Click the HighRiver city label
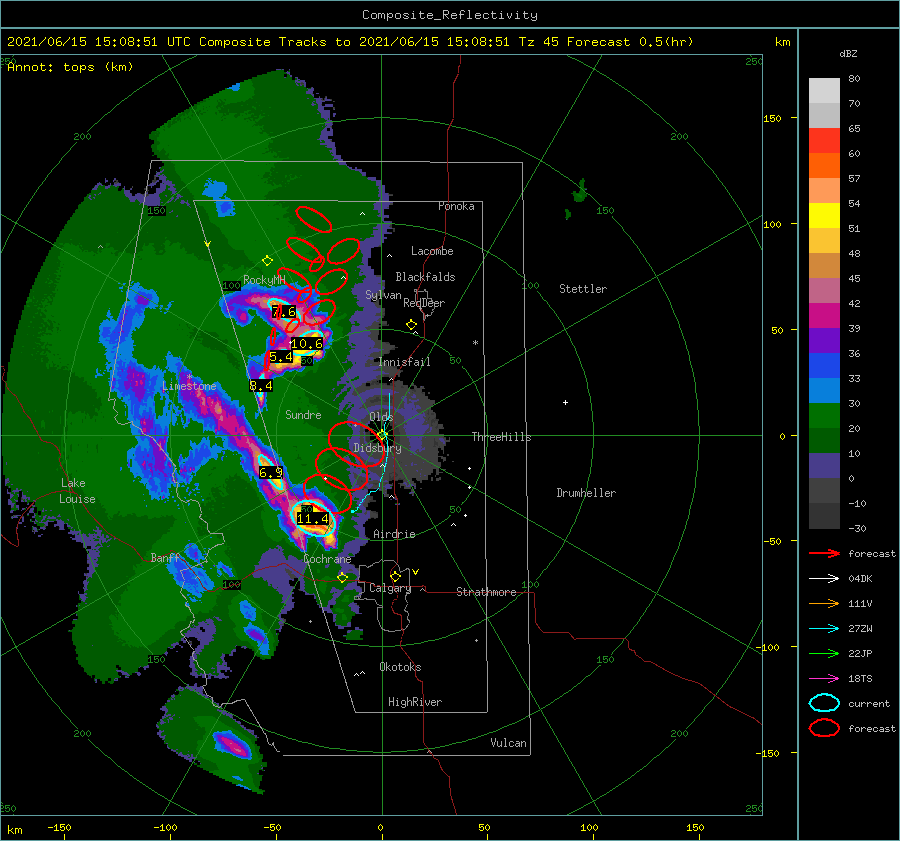The height and width of the screenshot is (841, 900). pyautogui.click(x=414, y=702)
